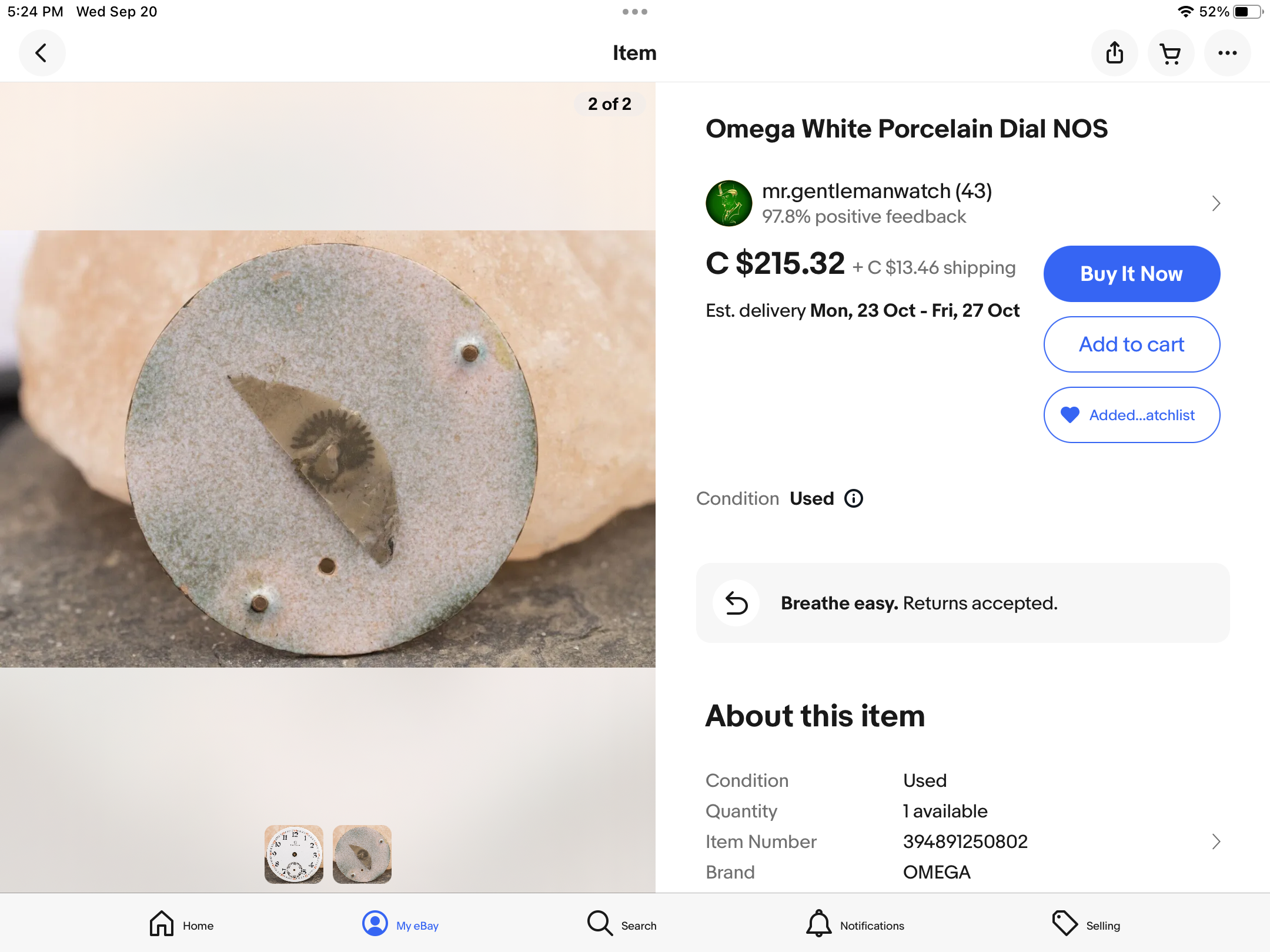Tap the three-dot multitasking indicator
This screenshot has height=952, width=1270.
(x=635, y=12)
